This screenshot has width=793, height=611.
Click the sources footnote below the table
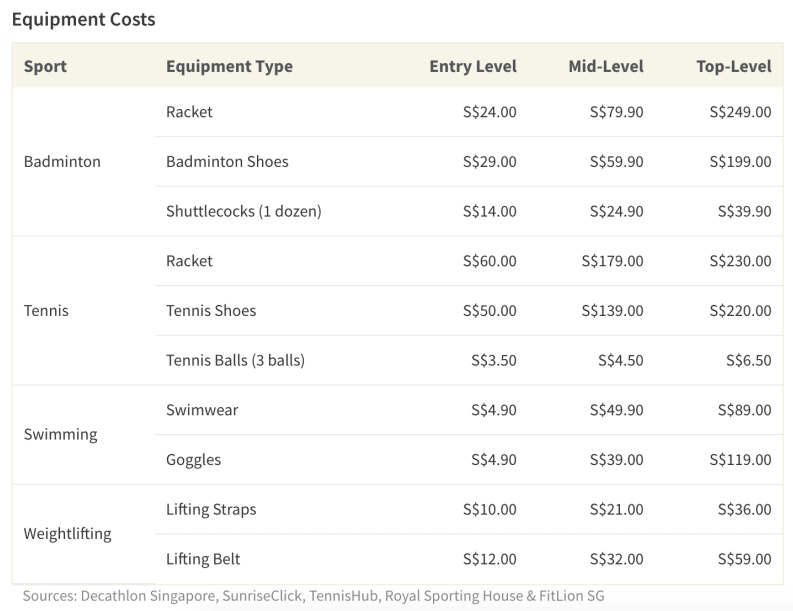point(313,596)
